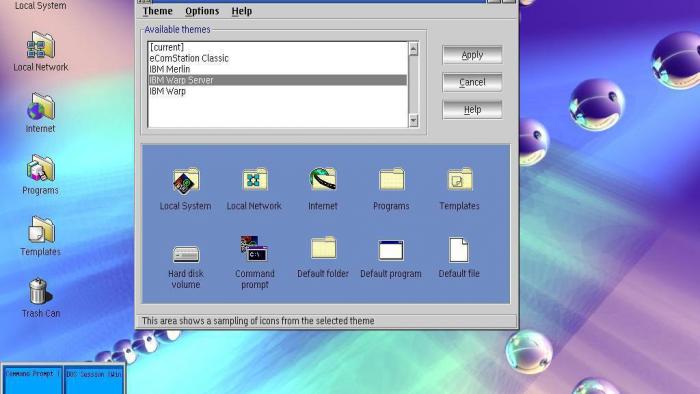
Task: Click the Internet preview icon in theme sample
Action: point(323,179)
